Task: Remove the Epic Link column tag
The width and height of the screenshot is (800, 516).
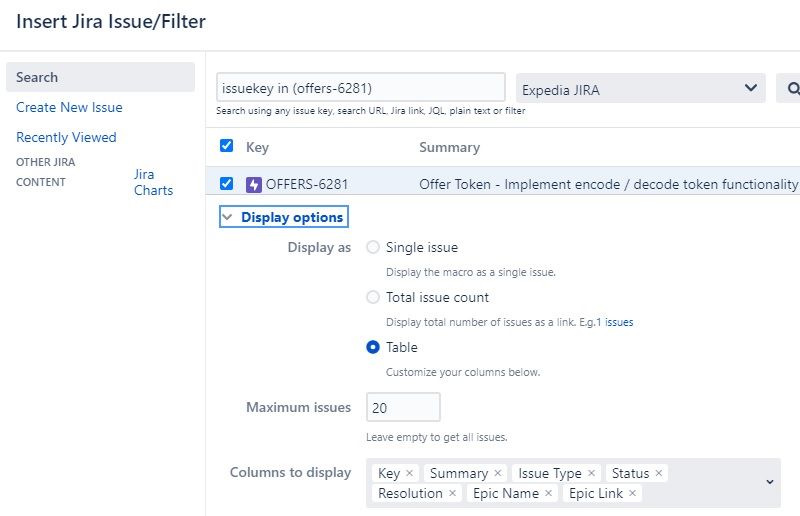Action: pyautogui.click(x=632, y=493)
